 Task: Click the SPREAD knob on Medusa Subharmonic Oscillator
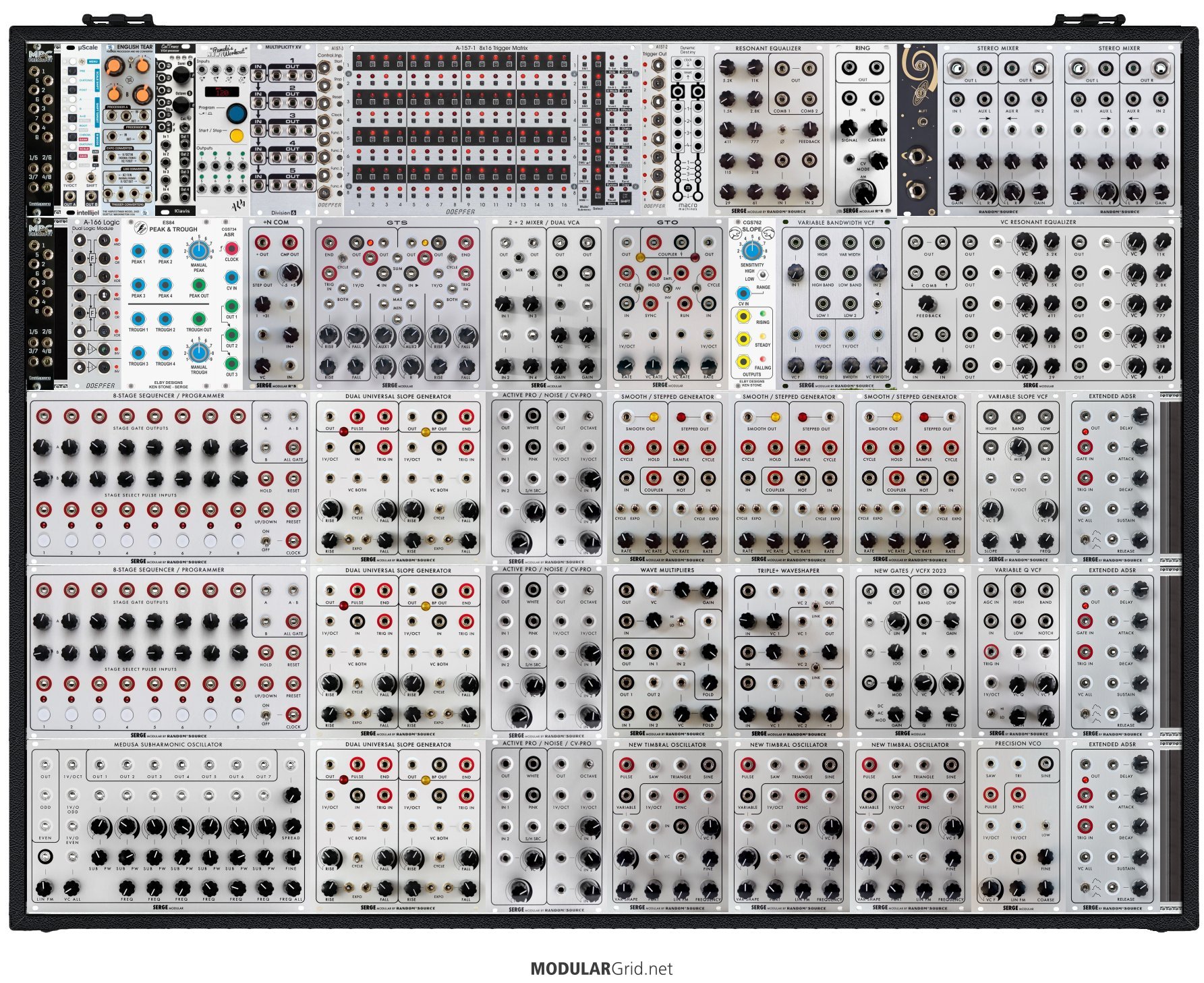[291, 826]
